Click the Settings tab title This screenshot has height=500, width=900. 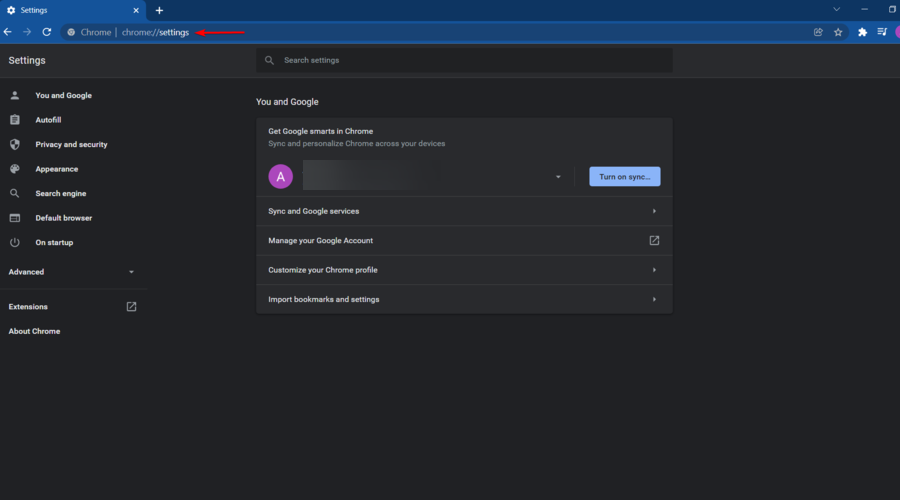pyautogui.click(x=34, y=10)
